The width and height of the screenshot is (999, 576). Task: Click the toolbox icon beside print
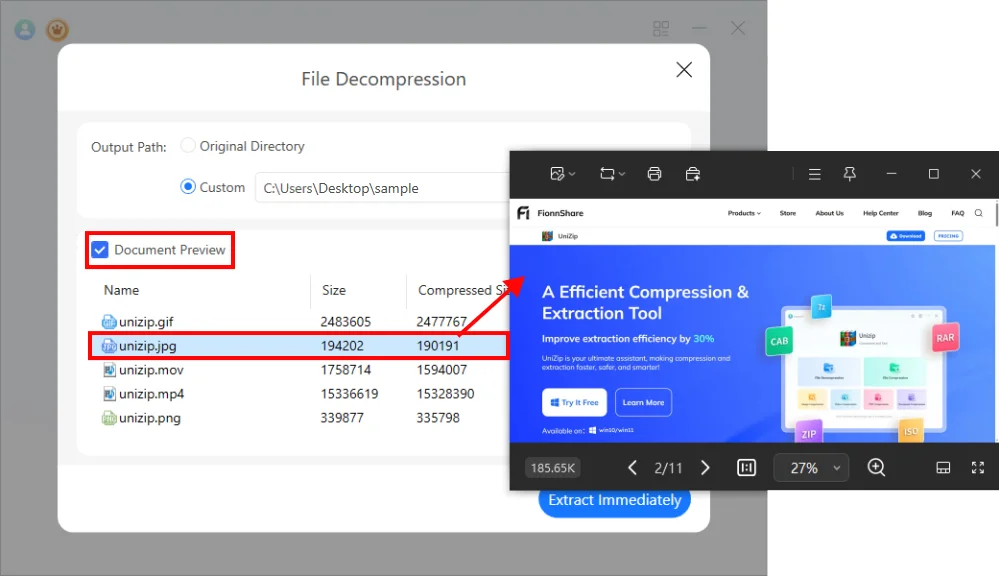(693, 174)
